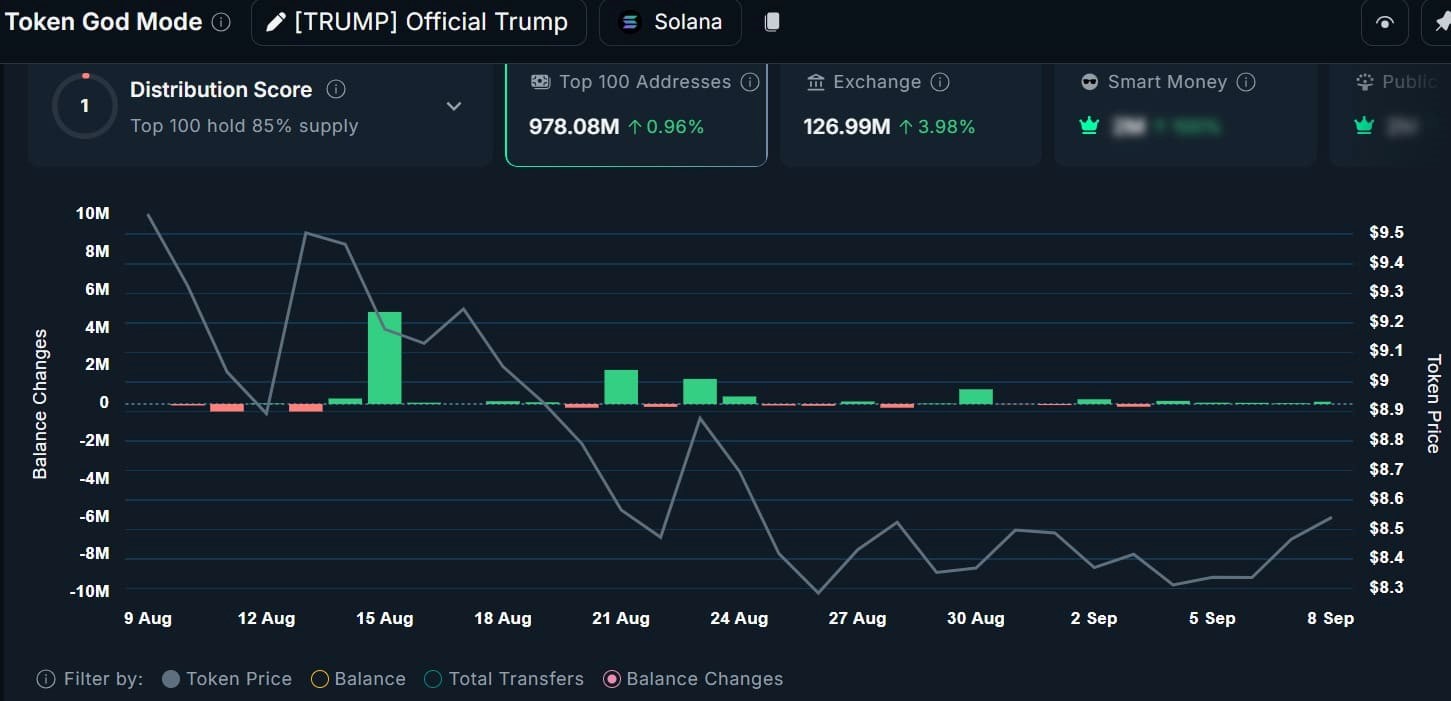This screenshot has height=701, width=1451.
Task: Click the "$9.5" price axis label
Action: [1387, 232]
